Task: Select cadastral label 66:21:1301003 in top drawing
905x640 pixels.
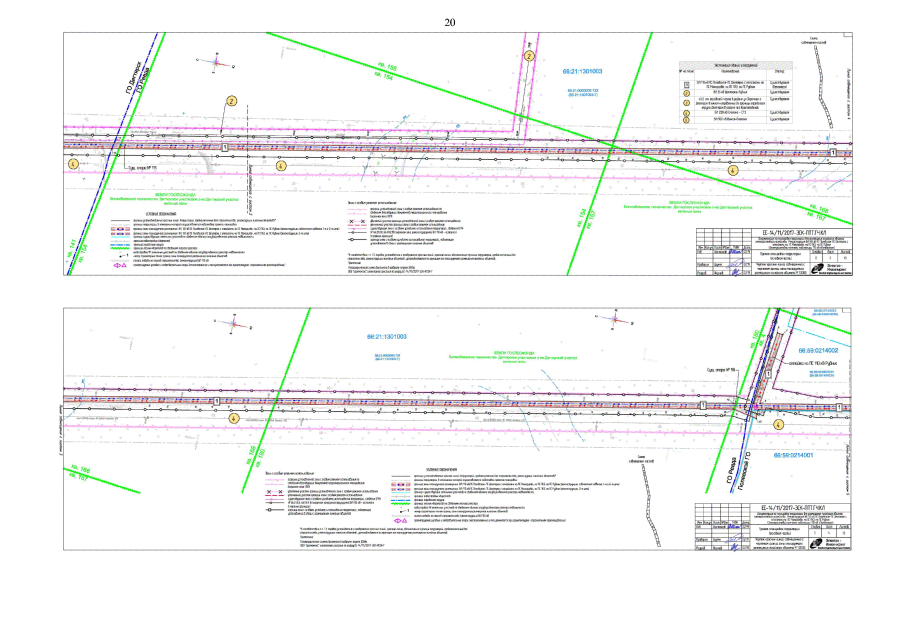Action: click(582, 73)
